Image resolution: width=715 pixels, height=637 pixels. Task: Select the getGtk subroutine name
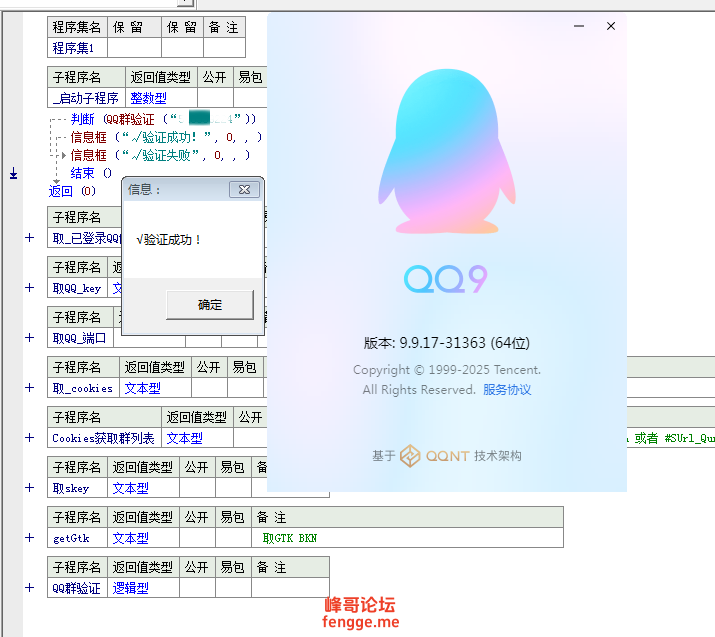(77, 539)
